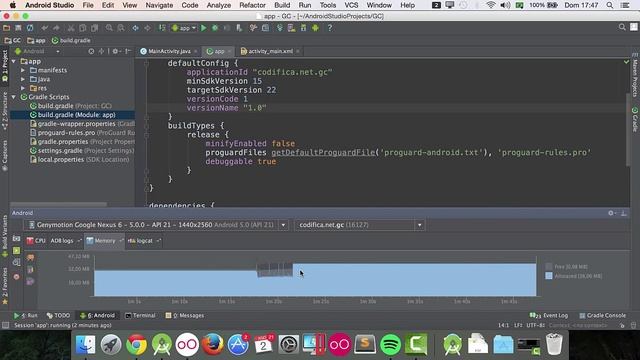Click the scroll from source target icon
640x360 pixels.
tap(91, 51)
